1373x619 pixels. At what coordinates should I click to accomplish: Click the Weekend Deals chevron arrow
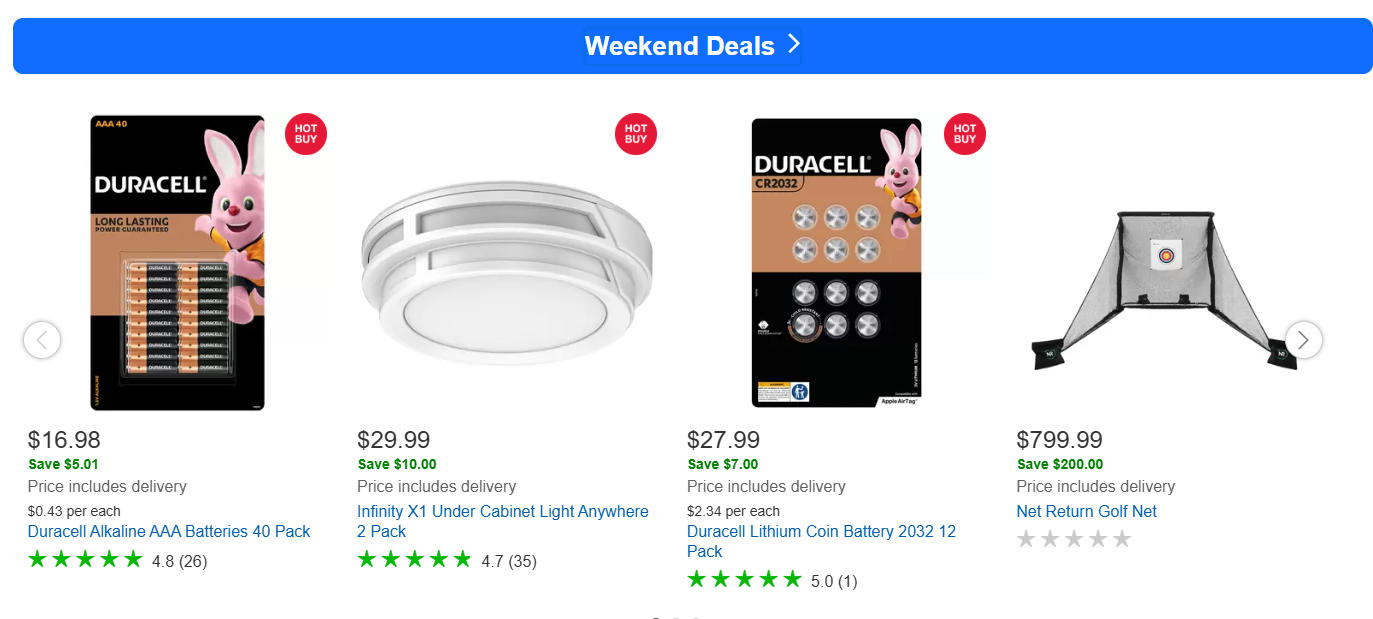(x=794, y=44)
